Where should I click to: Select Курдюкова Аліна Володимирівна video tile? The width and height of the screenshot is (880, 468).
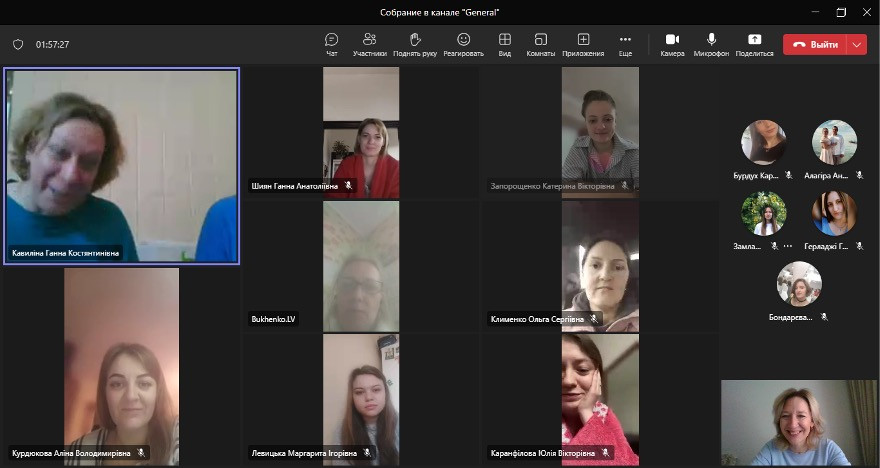(122, 366)
